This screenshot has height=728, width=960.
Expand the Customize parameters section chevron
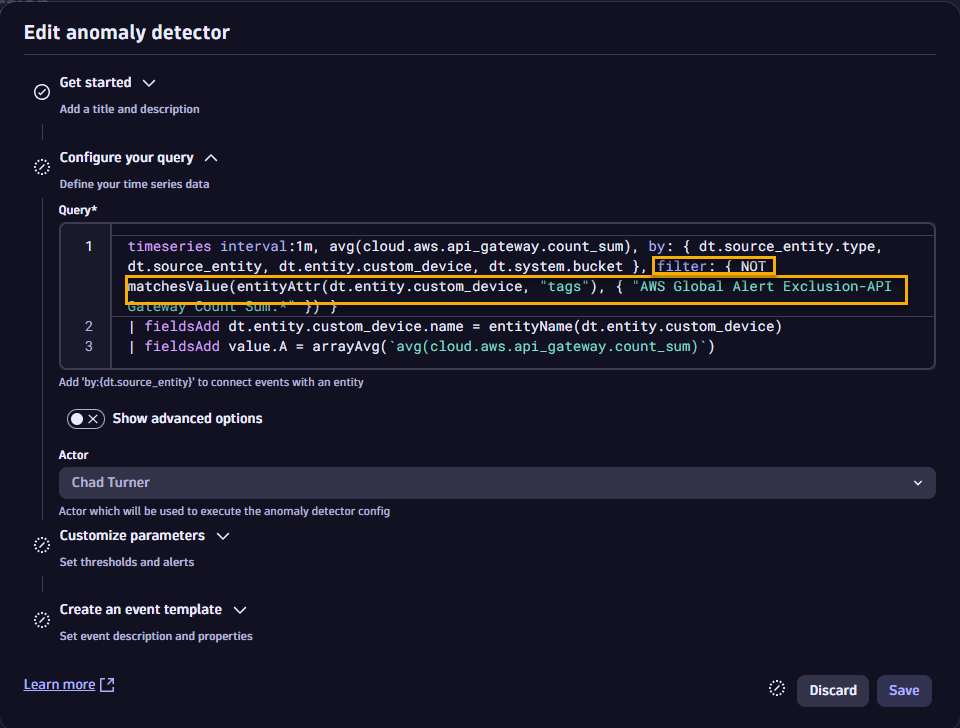pyautogui.click(x=223, y=536)
